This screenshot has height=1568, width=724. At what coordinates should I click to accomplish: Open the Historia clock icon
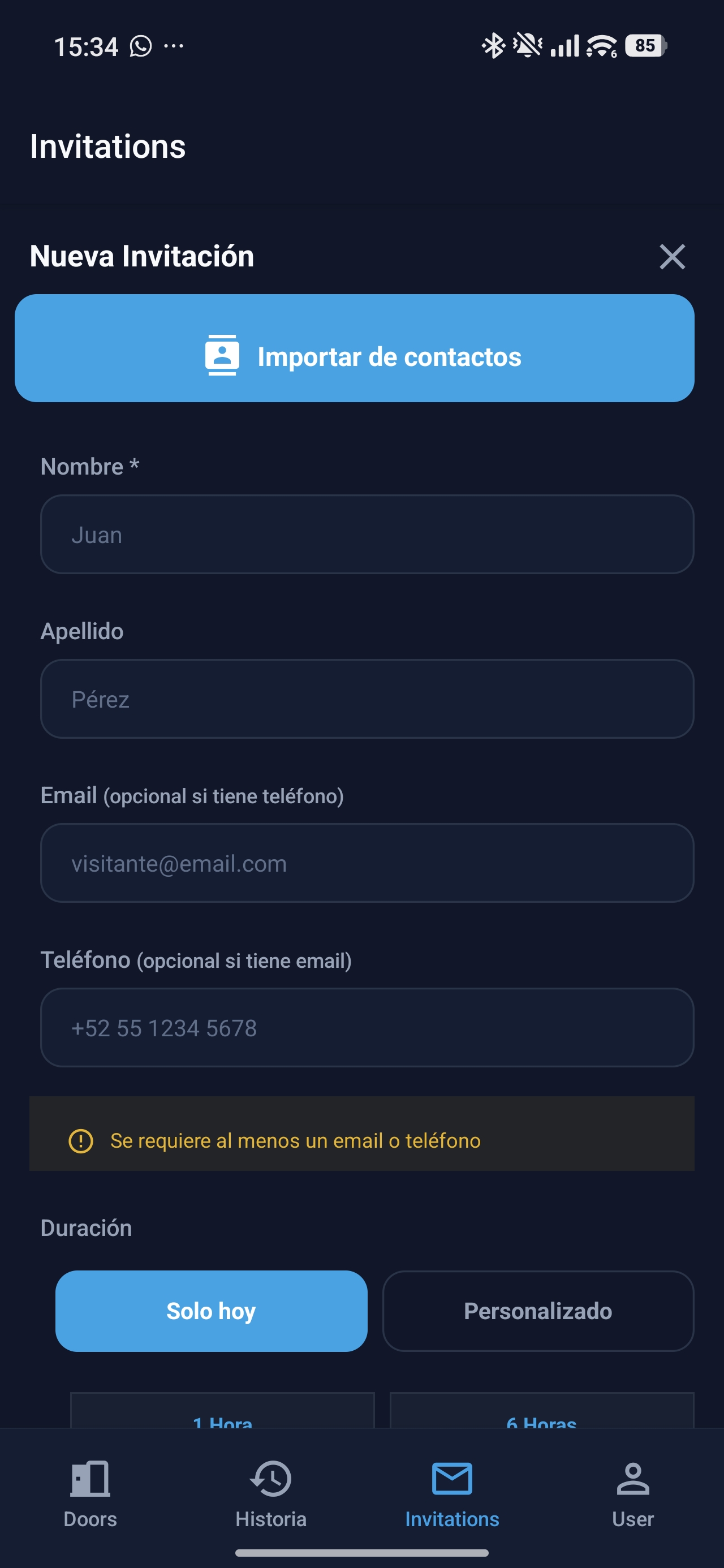point(271,1479)
